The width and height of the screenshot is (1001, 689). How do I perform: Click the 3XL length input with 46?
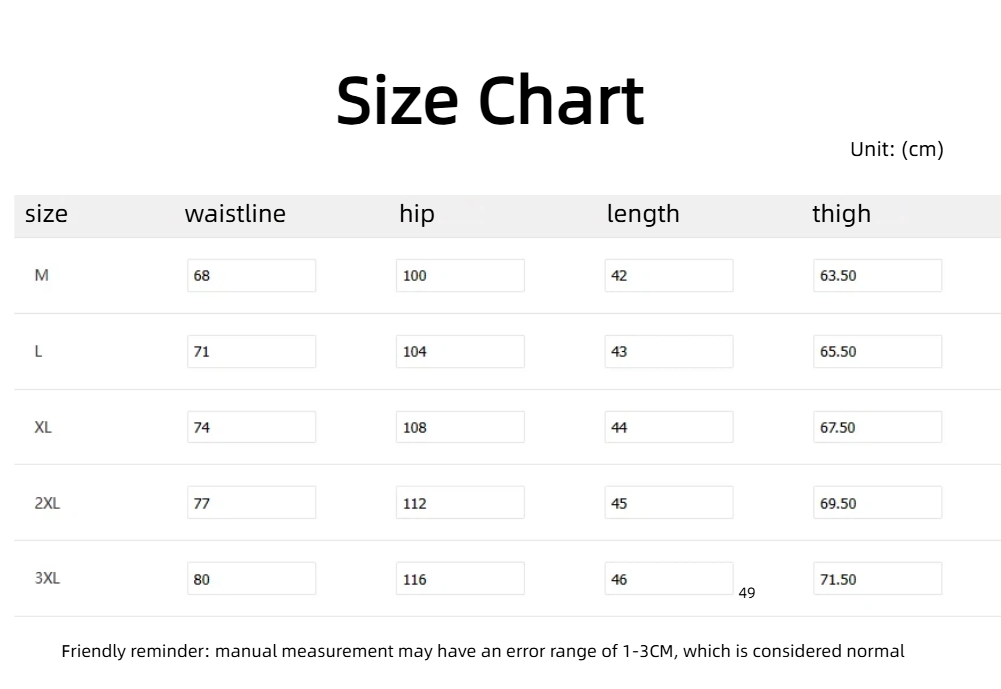668,579
